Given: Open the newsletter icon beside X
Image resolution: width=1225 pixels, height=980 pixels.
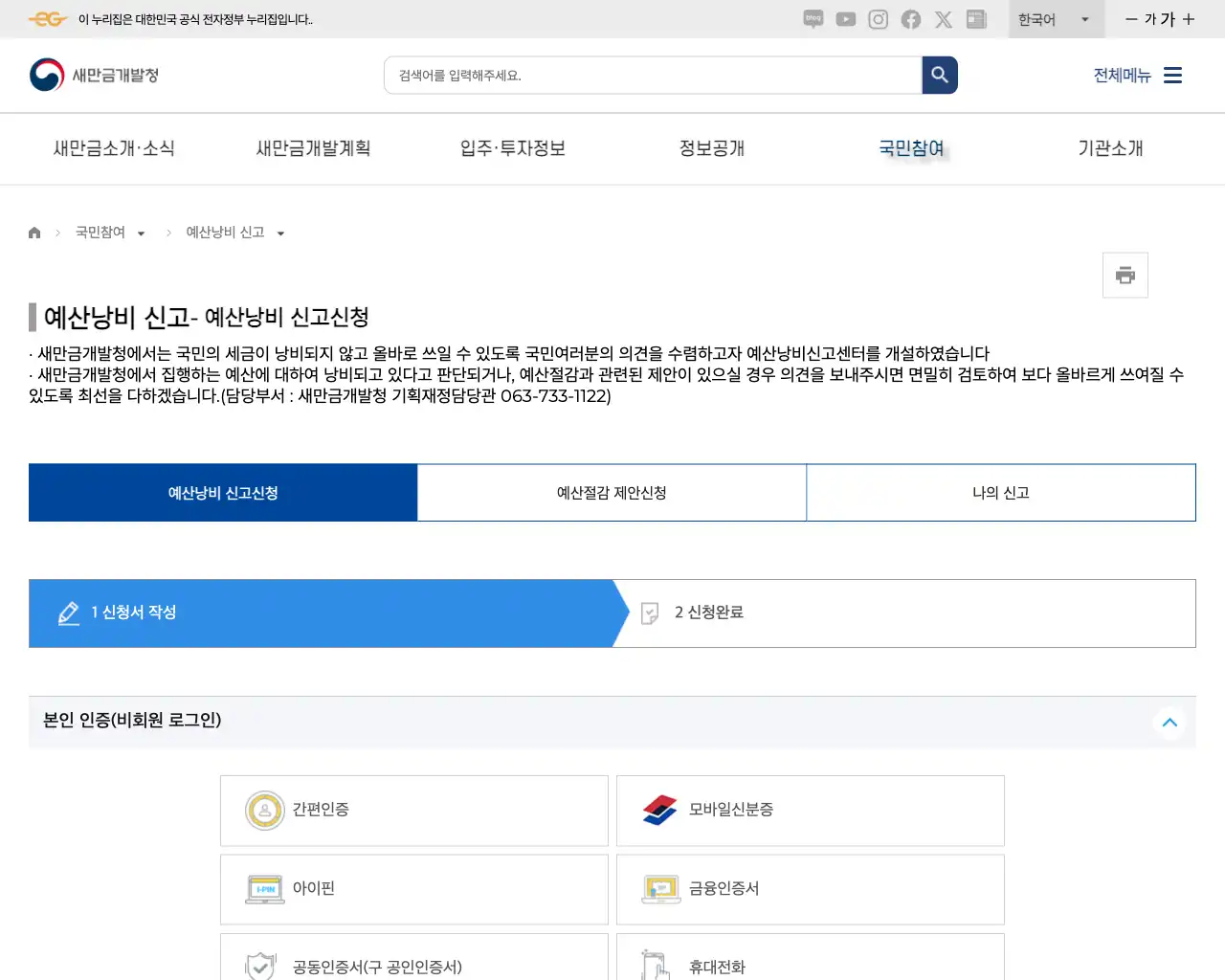Looking at the screenshot, I should [x=975, y=19].
